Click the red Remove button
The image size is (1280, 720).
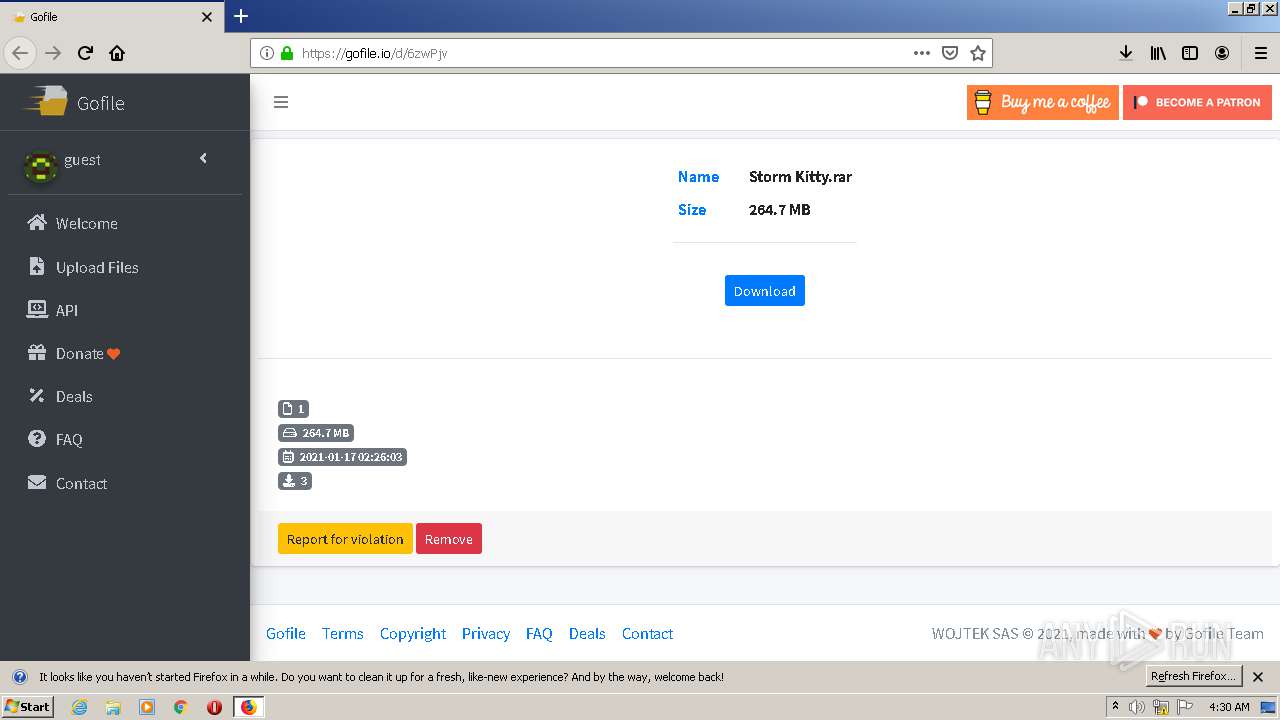click(x=449, y=539)
